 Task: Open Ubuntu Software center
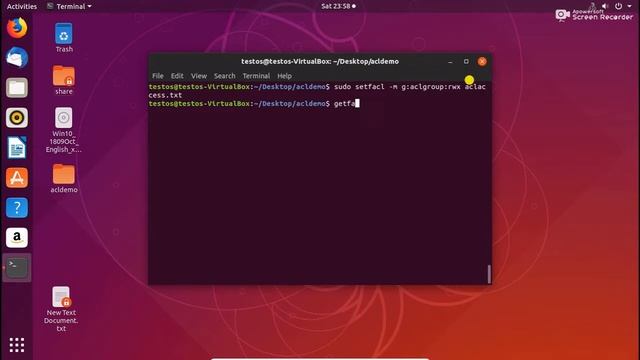17,178
